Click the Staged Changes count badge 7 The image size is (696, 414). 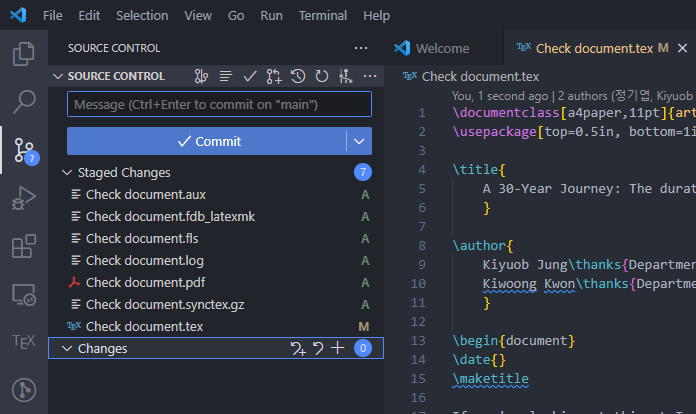tap(363, 172)
